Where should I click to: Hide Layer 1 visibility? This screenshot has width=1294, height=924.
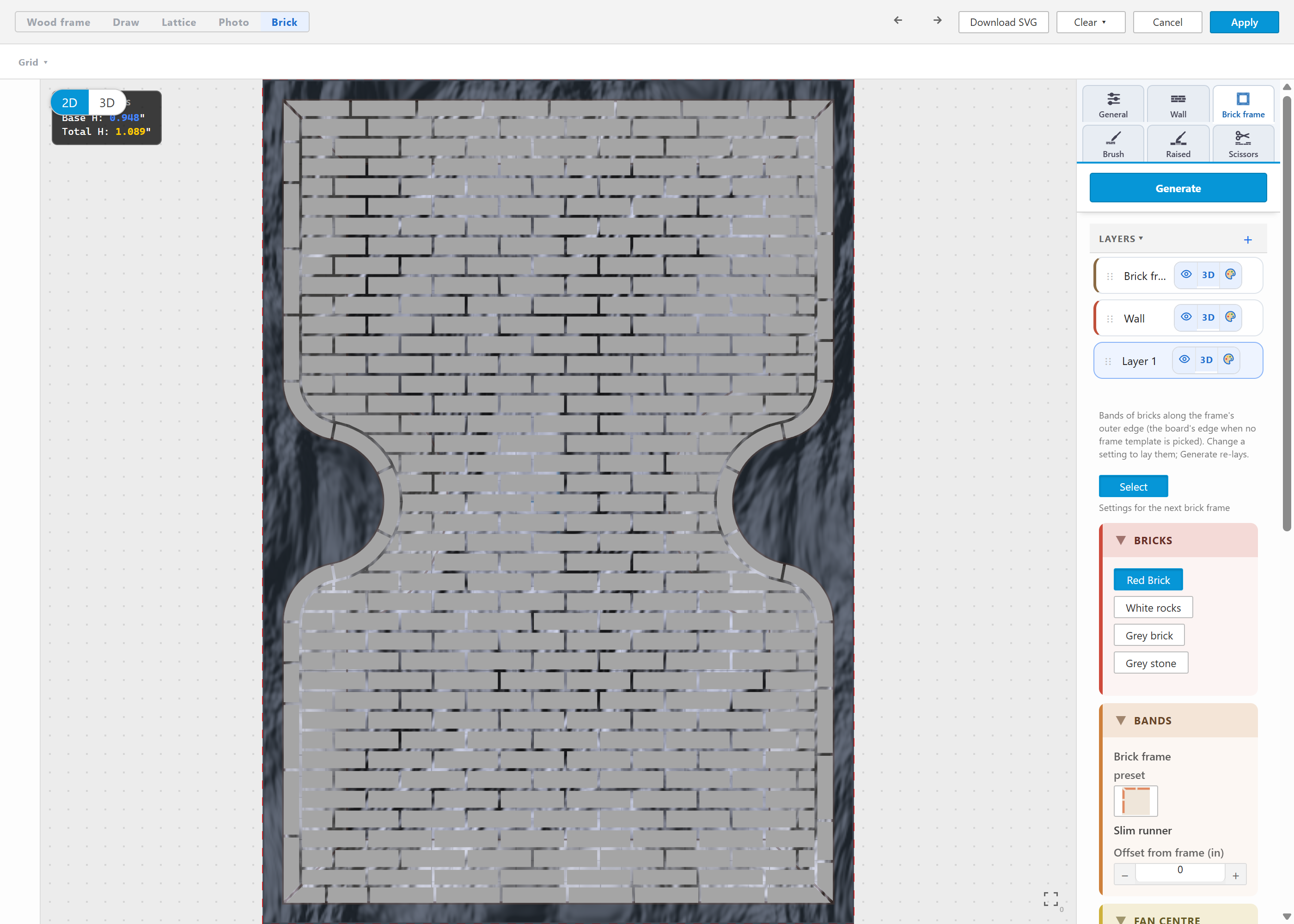pyautogui.click(x=1184, y=359)
